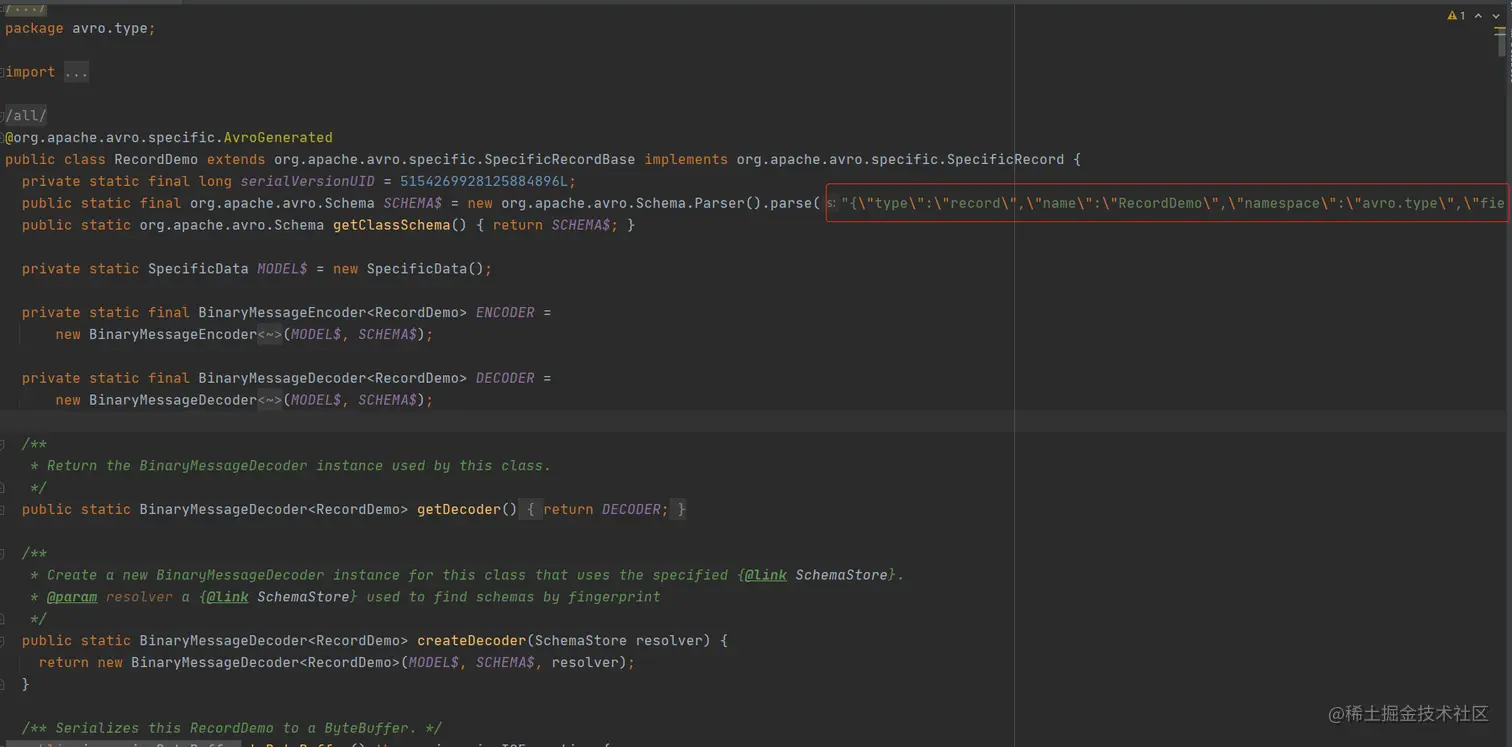This screenshot has height=747, width=1512.
Task: Click 'SchemaStore resolver' parameter
Action: pyautogui.click(x=619, y=640)
